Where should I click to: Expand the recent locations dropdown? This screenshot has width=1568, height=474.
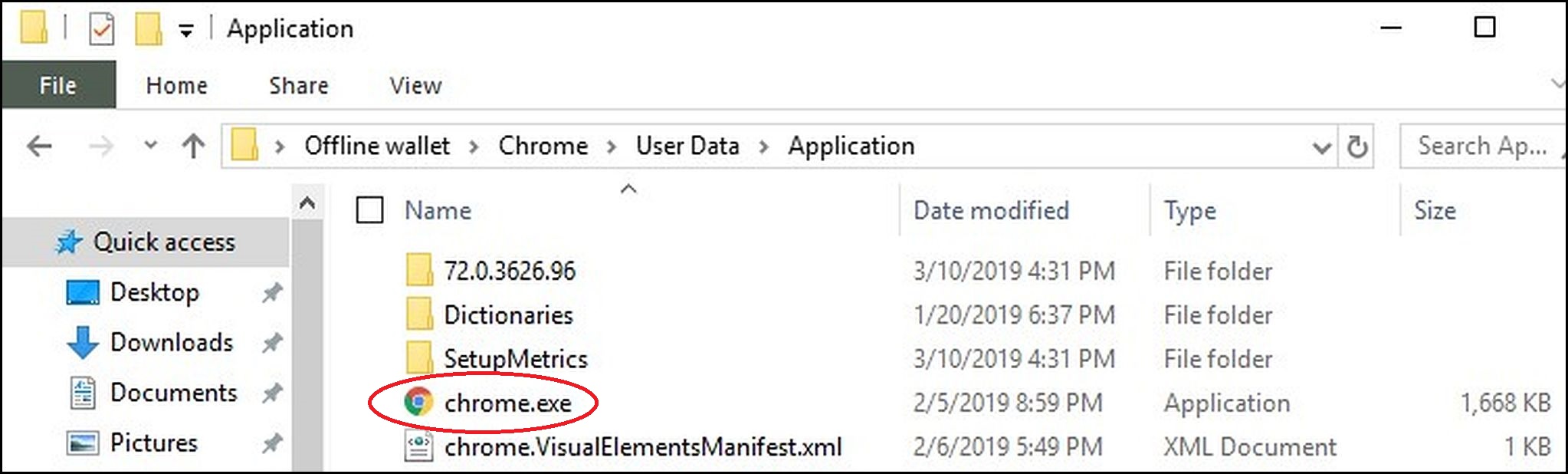click(150, 145)
